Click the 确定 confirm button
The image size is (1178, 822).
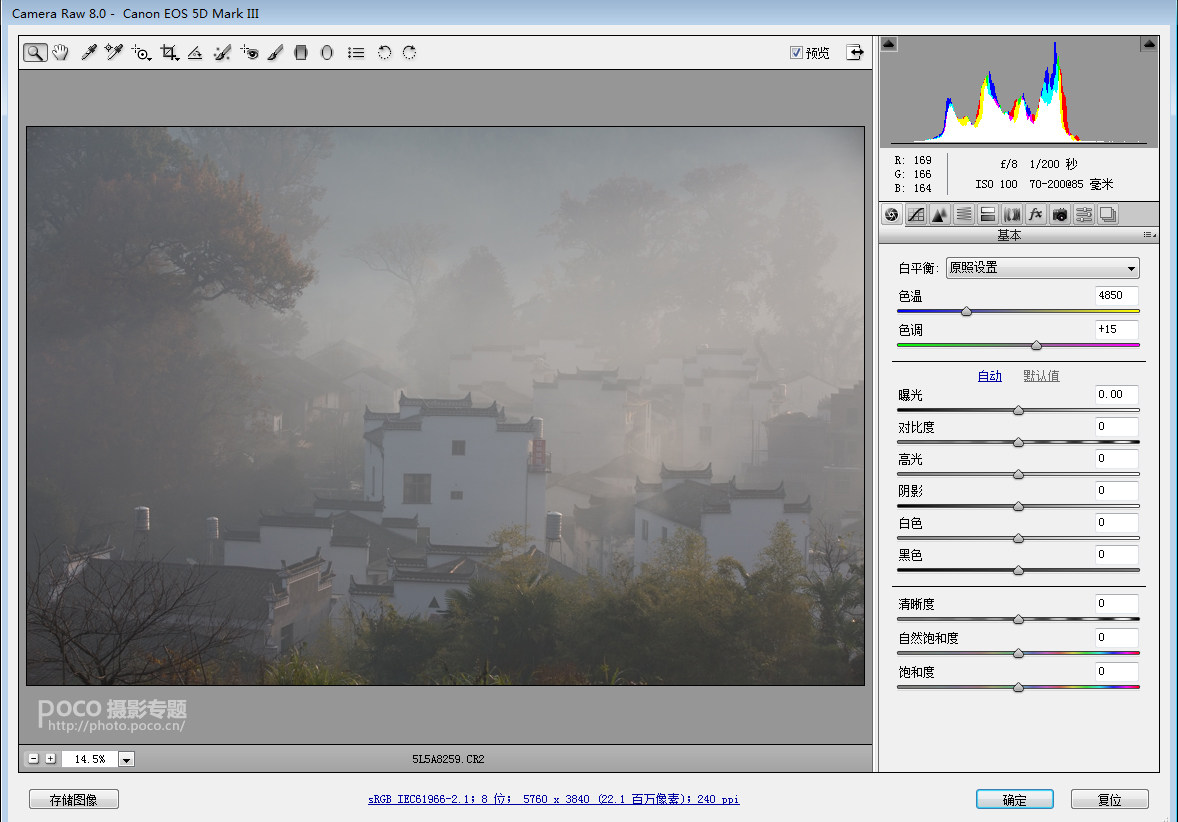click(1015, 799)
